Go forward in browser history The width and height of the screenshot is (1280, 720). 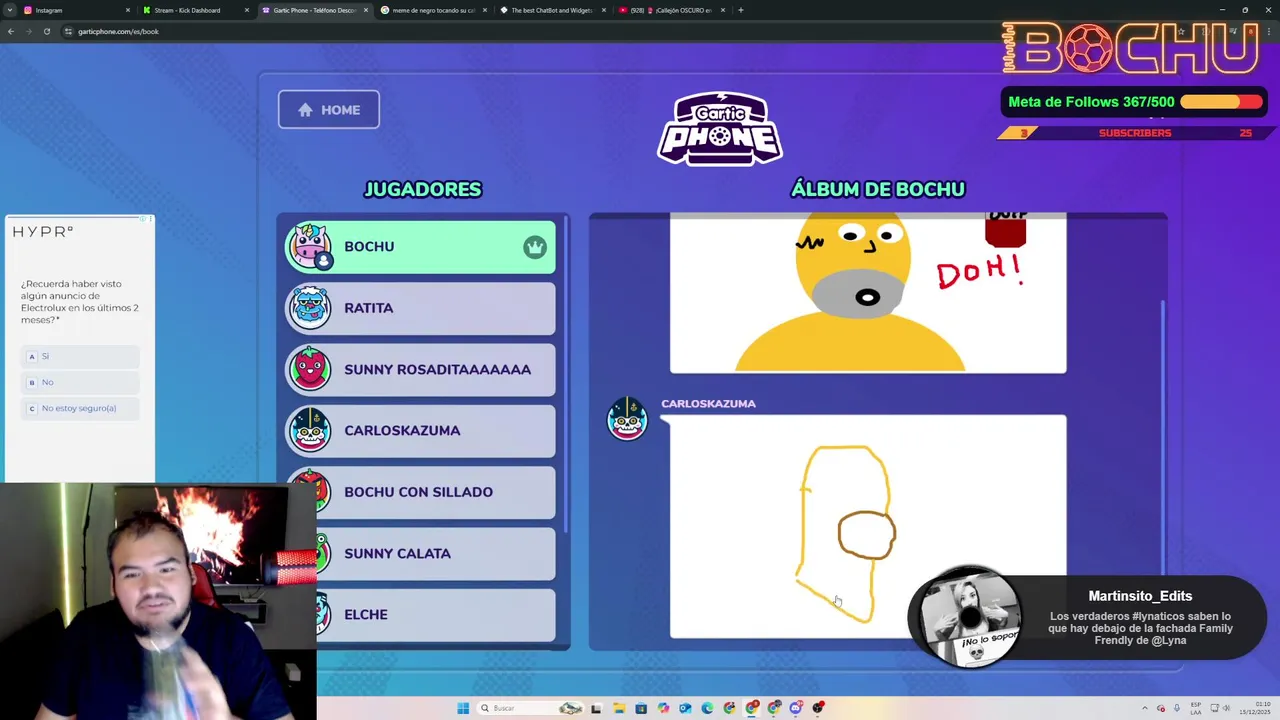coord(29,31)
